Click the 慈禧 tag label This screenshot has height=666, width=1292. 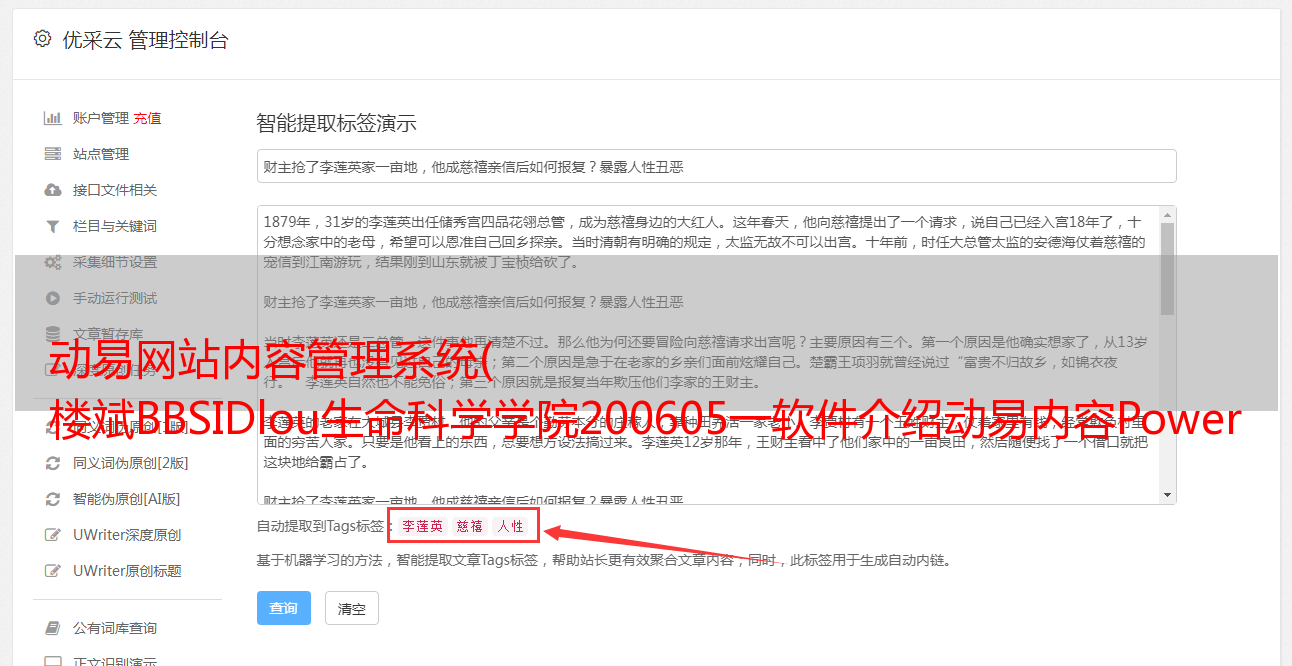(469, 526)
